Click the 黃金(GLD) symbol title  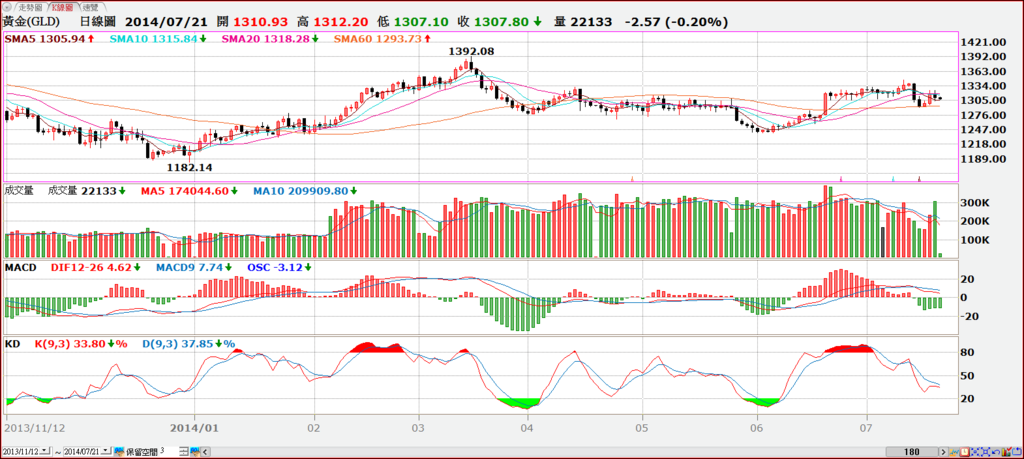click(32, 22)
